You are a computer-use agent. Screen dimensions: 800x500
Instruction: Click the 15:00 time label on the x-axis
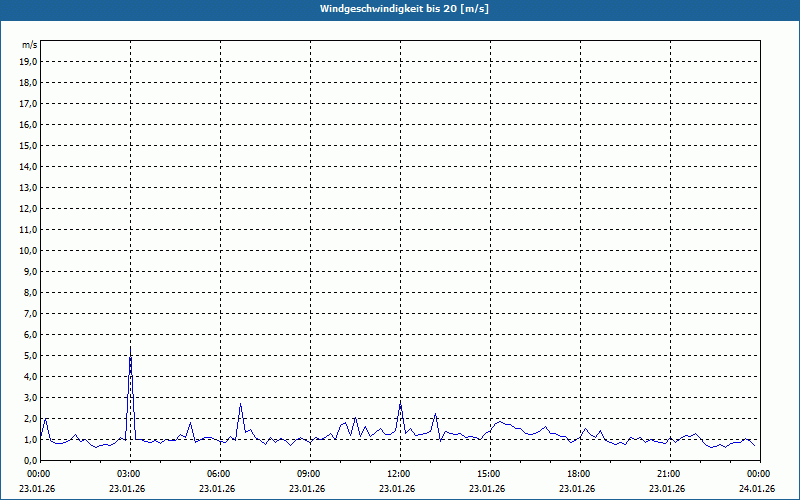coord(488,474)
